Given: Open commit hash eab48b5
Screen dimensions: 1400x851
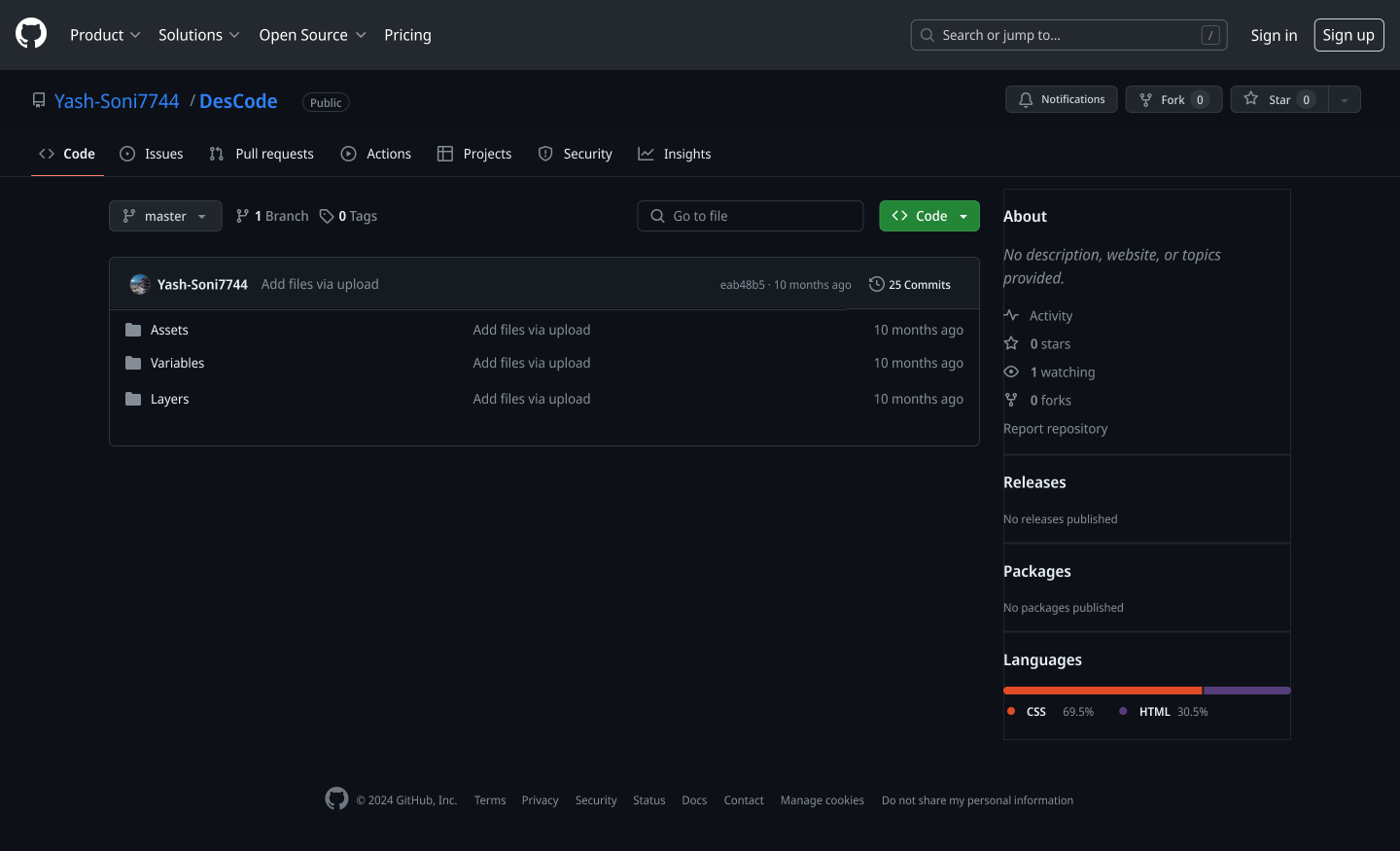Looking at the screenshot, I should (x=743, y=285).
